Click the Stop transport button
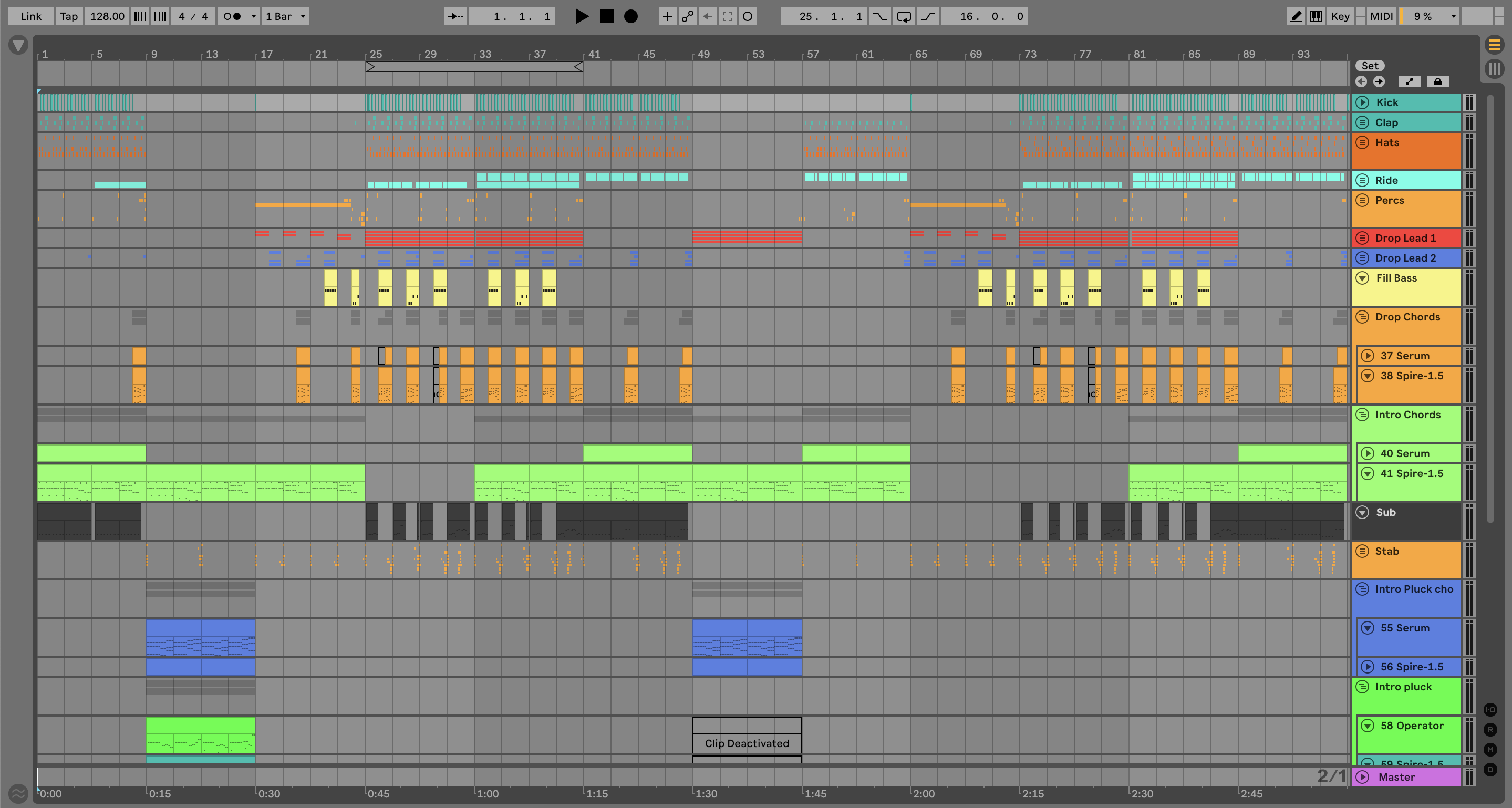1512x808 pixels. [x=606, y=16]
